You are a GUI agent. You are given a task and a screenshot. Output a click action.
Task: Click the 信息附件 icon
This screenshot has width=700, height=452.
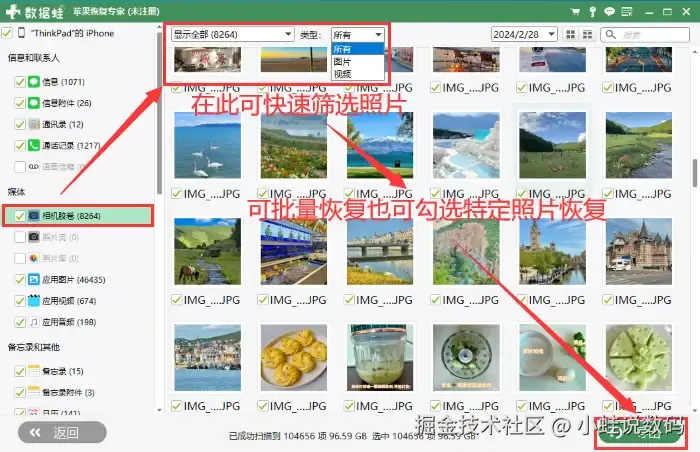pos(34,103)
